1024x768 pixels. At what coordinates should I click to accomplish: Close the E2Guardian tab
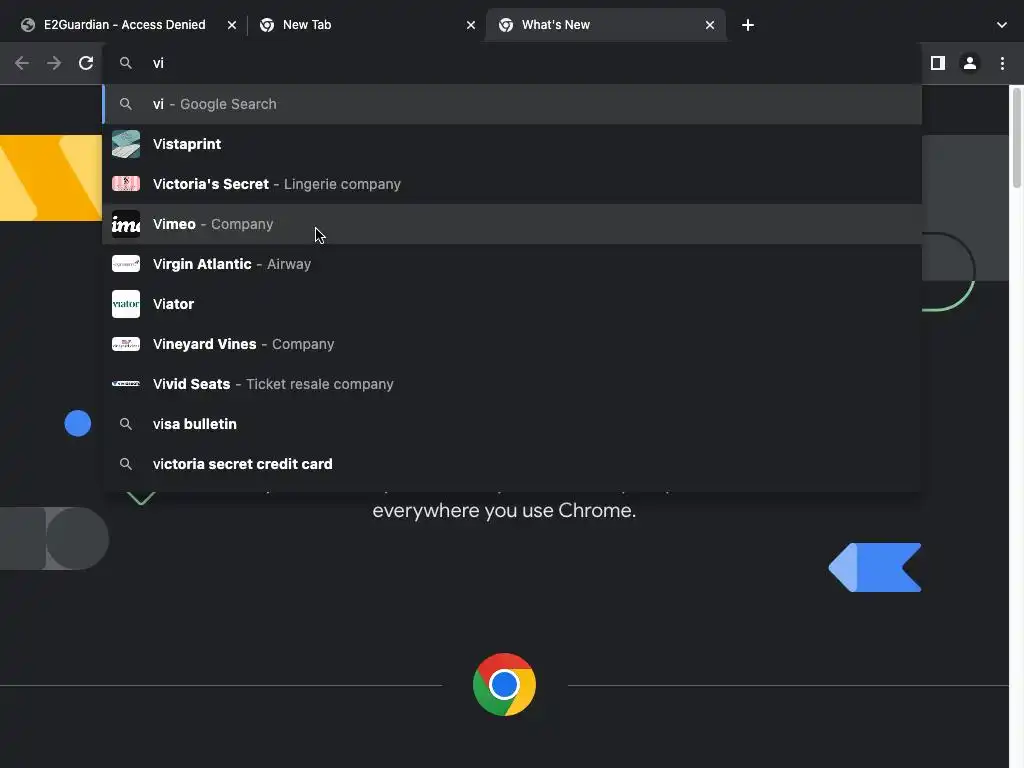tap(232, 25)
